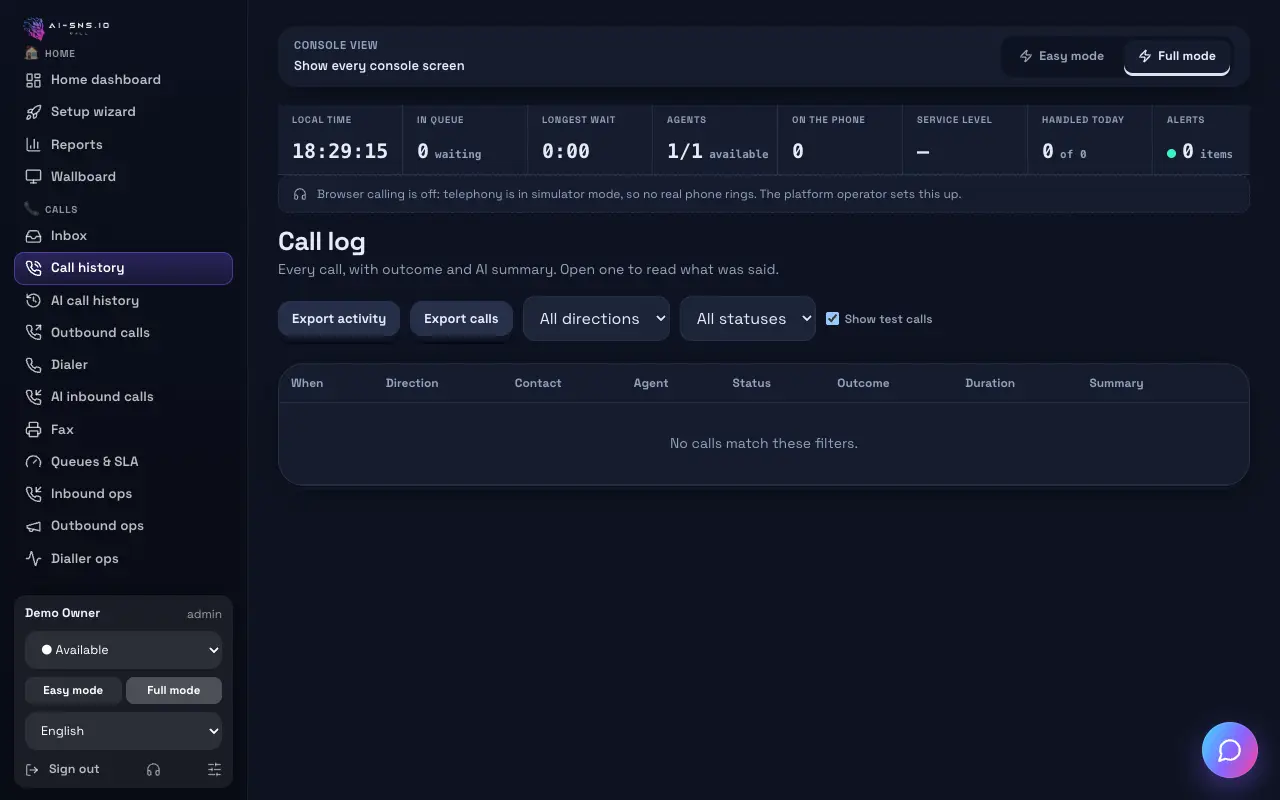Click the Queues & SLA gauge icon
Viewport: 1280px width, 800px height.
click(x=33, y=462)
